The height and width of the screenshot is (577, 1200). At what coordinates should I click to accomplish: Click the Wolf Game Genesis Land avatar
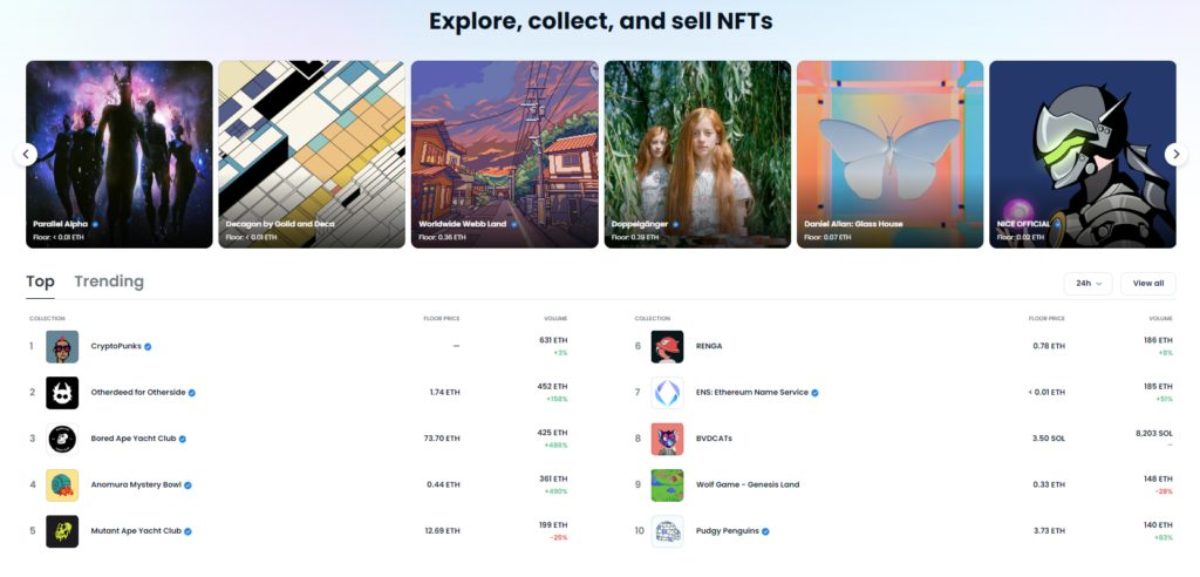pos(667,485)
